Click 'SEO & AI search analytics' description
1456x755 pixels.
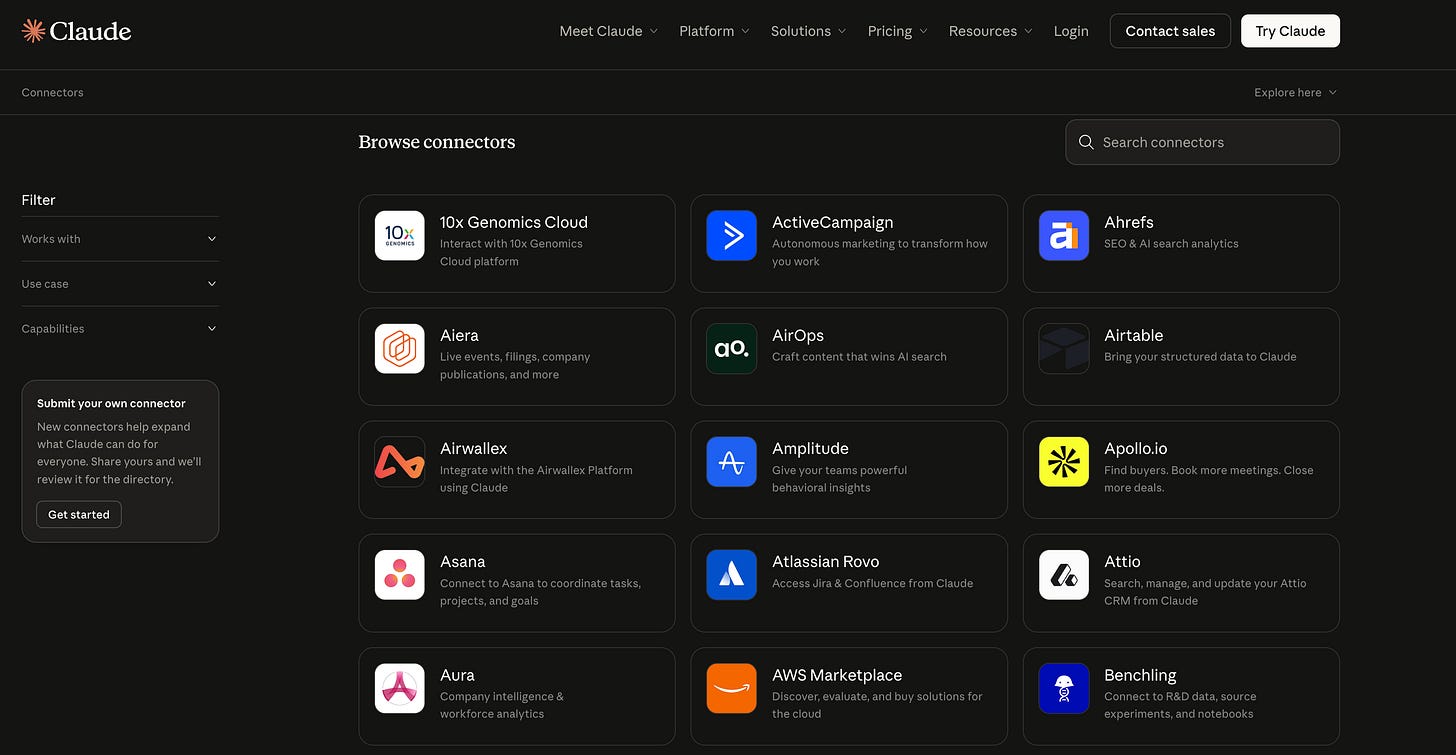pos(1171,244)
